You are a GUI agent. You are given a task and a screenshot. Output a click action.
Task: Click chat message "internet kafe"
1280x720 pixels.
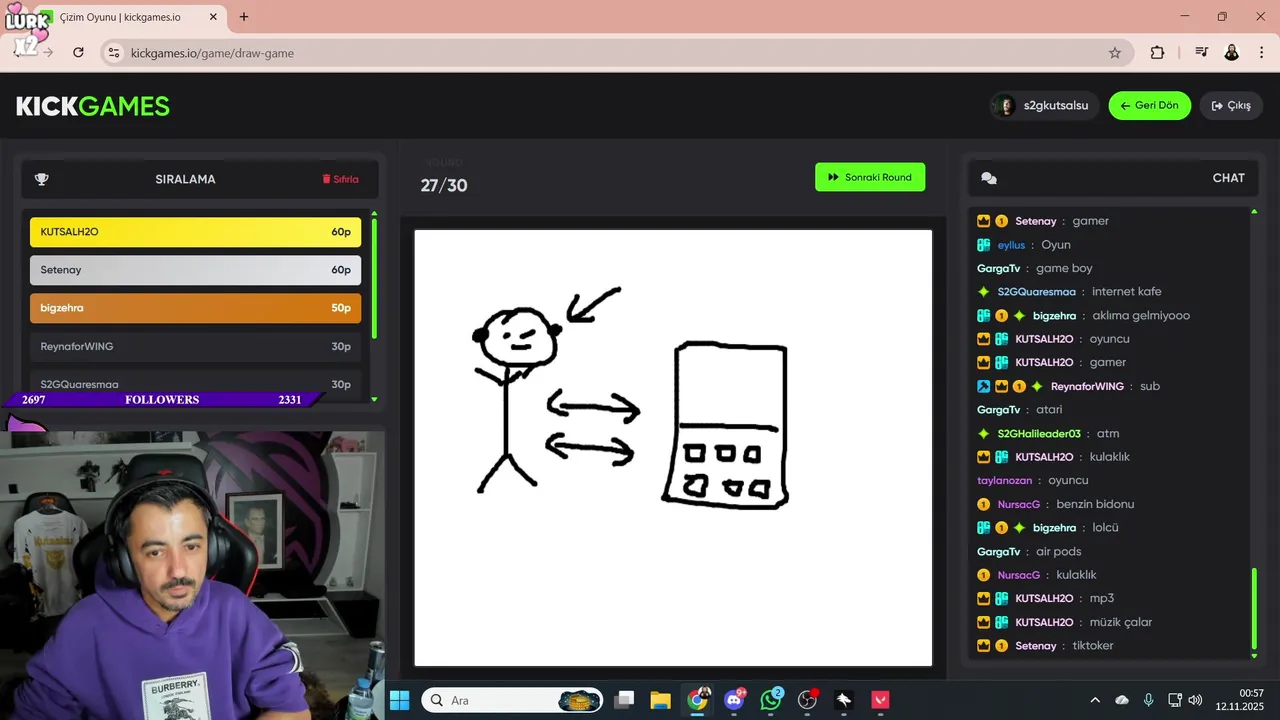(1126, 292)
